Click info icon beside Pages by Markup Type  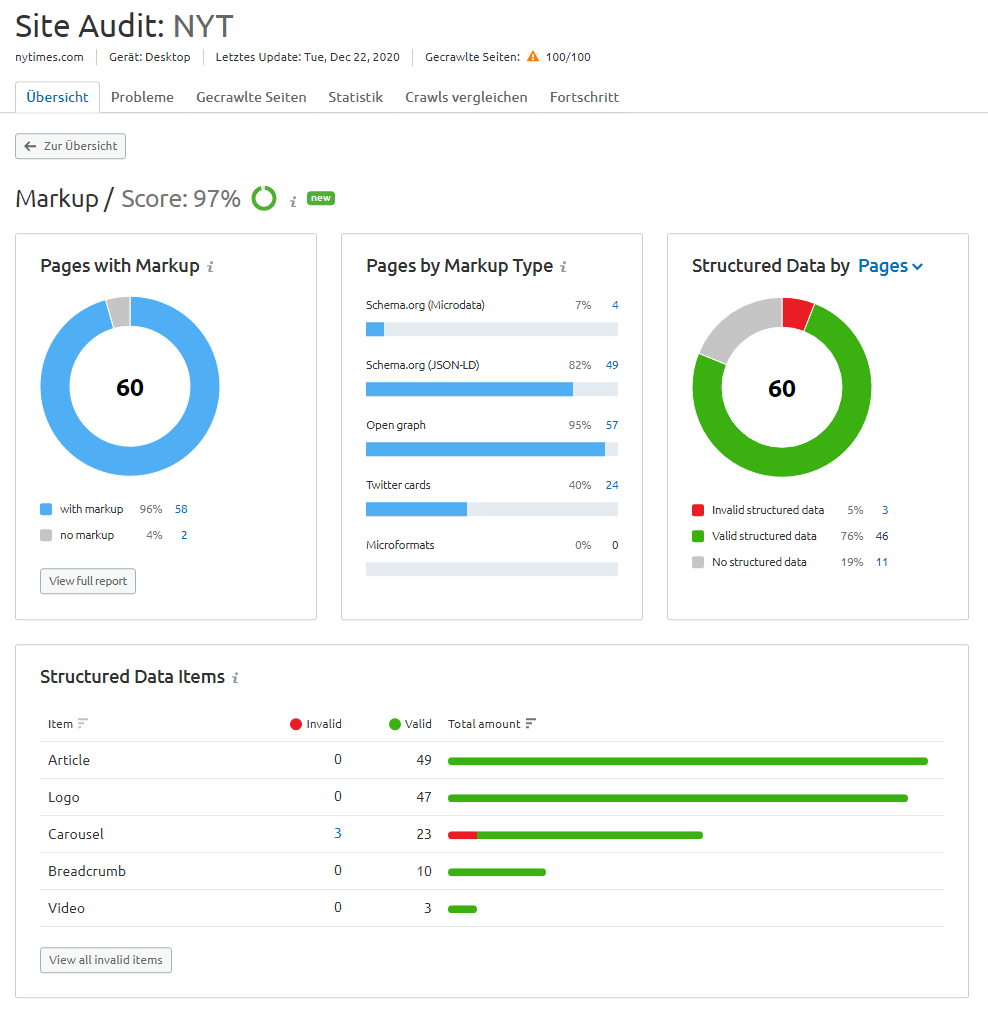pos(563,267)
